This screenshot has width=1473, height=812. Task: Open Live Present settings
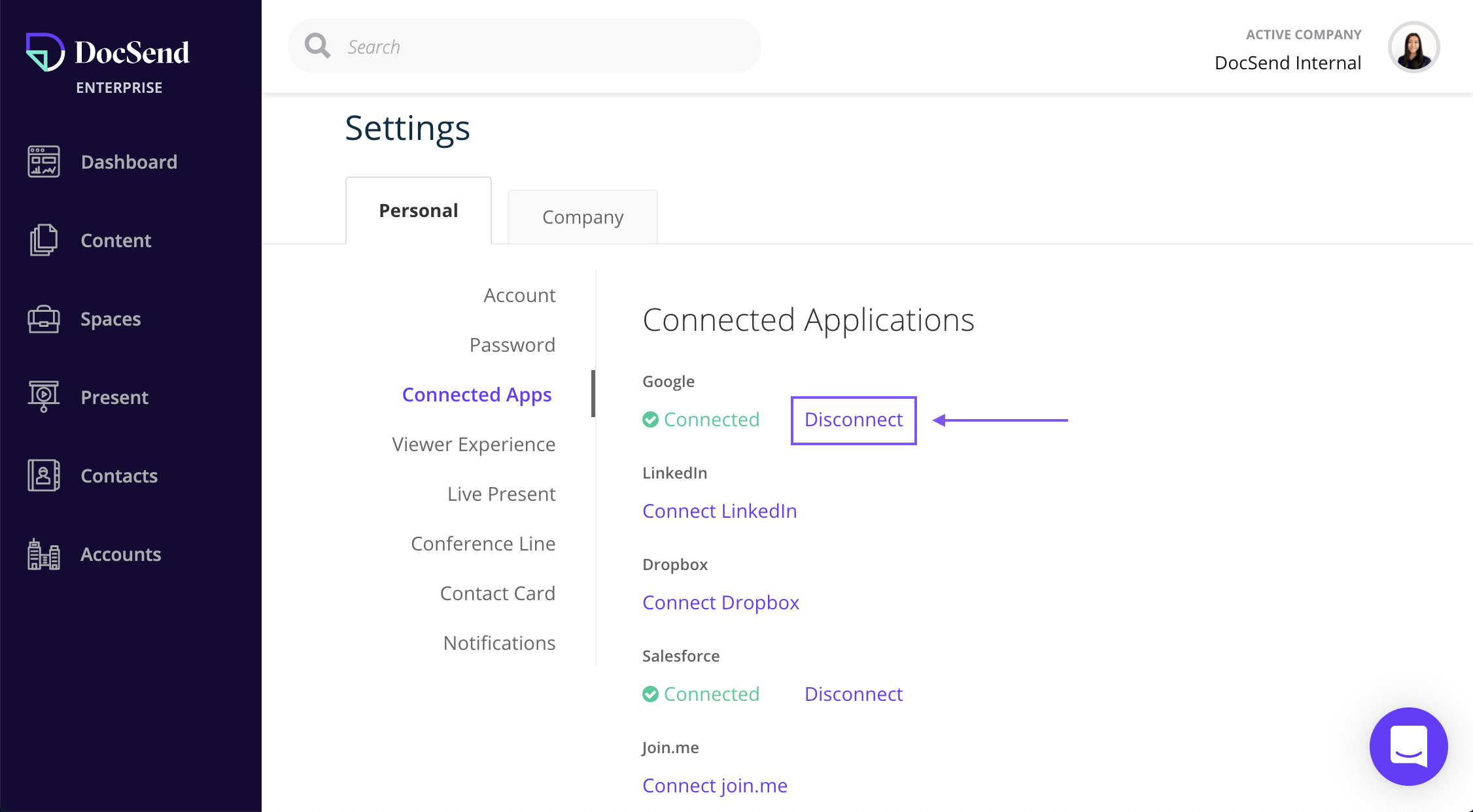coord(501,494)
